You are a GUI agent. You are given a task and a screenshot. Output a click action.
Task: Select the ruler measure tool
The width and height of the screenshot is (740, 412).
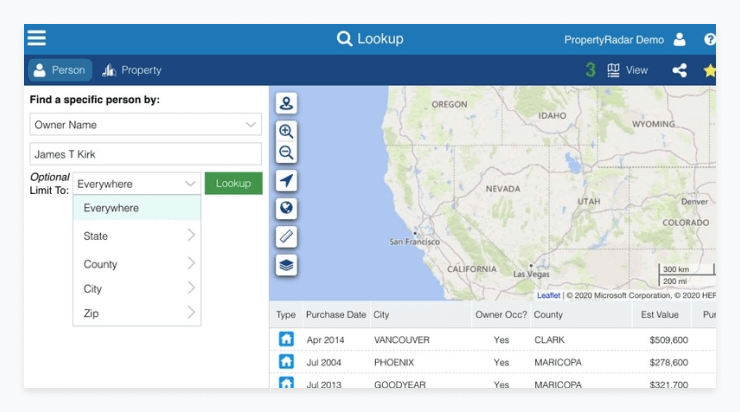coord(287,237)
